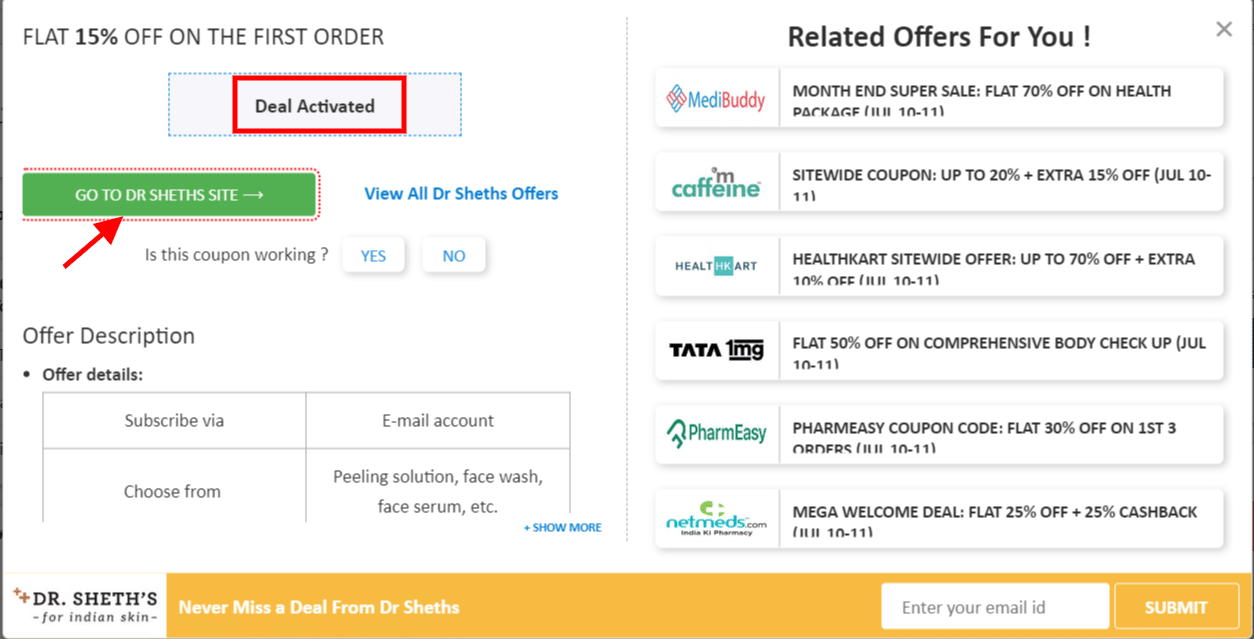Submit your email for Dr Sheths deals
Screen dimensions: 1254x639
click(x=1176, y=606)
